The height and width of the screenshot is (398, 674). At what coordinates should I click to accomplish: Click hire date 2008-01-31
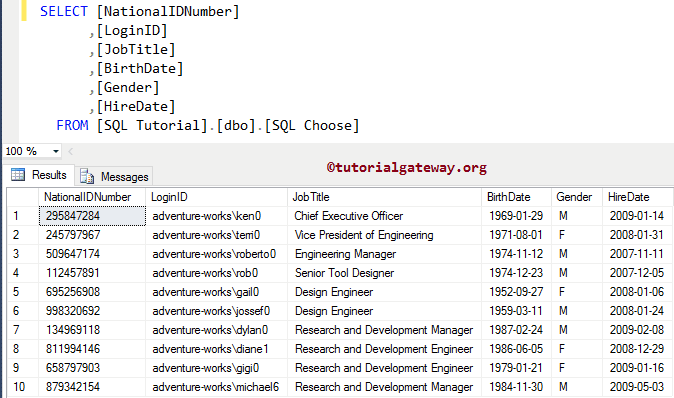(x=638, y=235)
